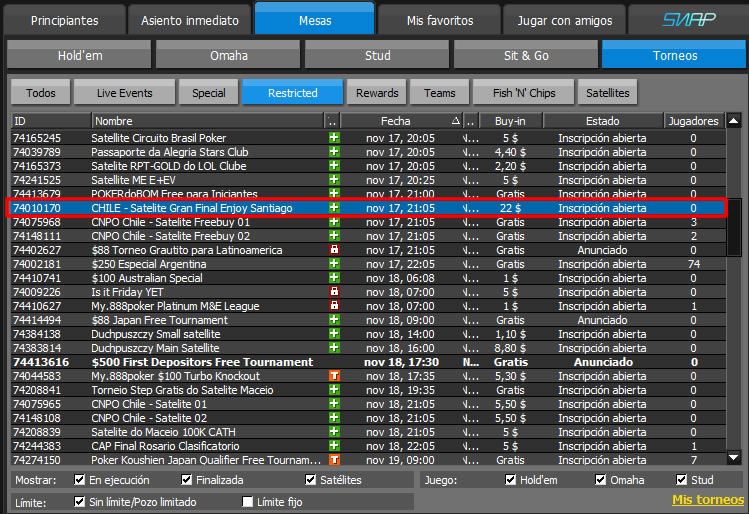
Task: Click the scrollbar down arrow in tournament list
Action: [734, 459]
